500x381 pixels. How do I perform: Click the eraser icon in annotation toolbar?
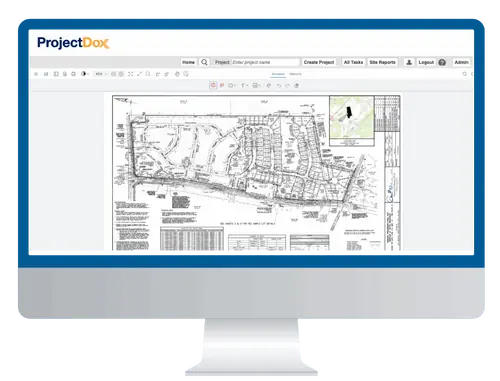296,86
